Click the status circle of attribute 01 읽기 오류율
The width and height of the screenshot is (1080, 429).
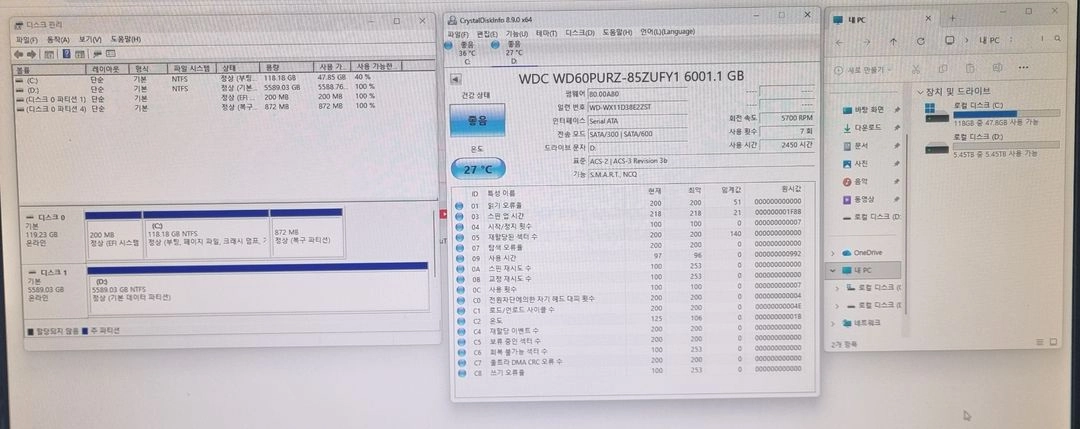[460, 205]
